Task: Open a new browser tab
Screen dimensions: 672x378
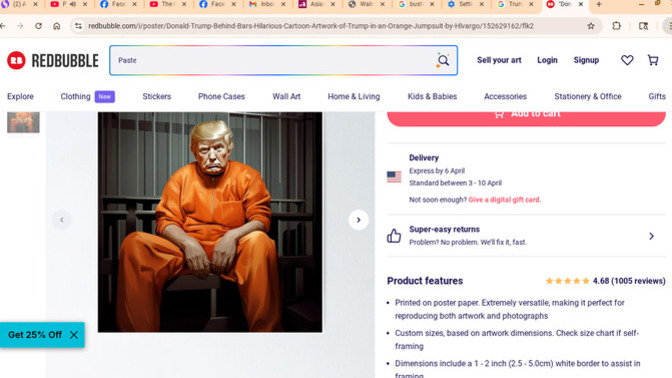Action: (599, 4)
